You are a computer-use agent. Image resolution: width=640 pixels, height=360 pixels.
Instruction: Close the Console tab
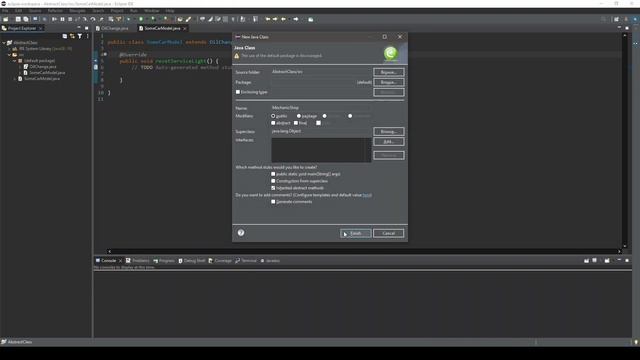(120, 260)
